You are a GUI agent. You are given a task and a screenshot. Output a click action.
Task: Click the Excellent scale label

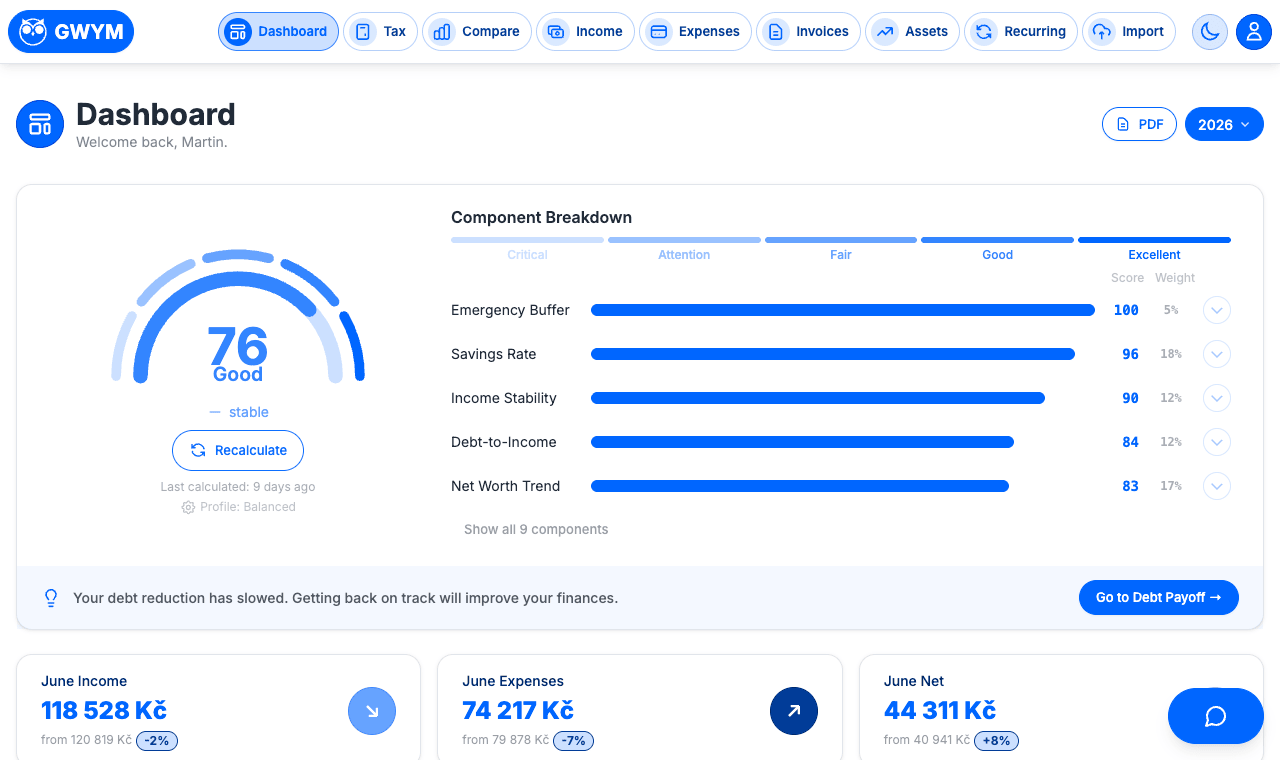point(1154,255)
